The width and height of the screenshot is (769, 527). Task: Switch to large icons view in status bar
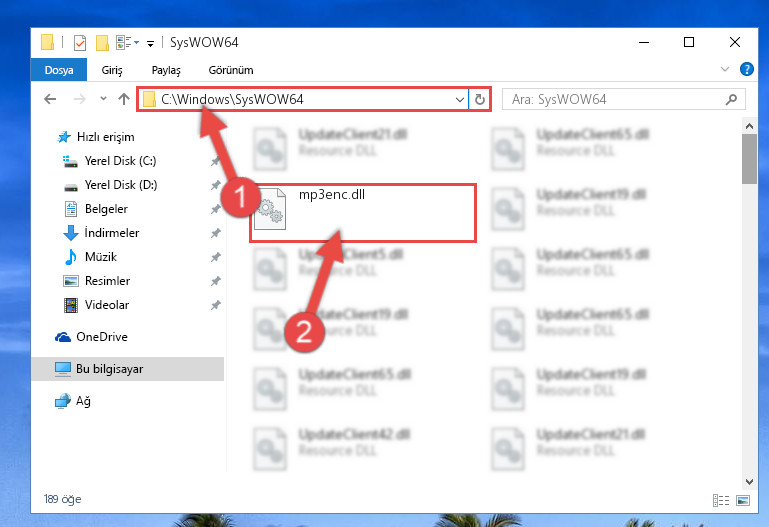[743, 501]
